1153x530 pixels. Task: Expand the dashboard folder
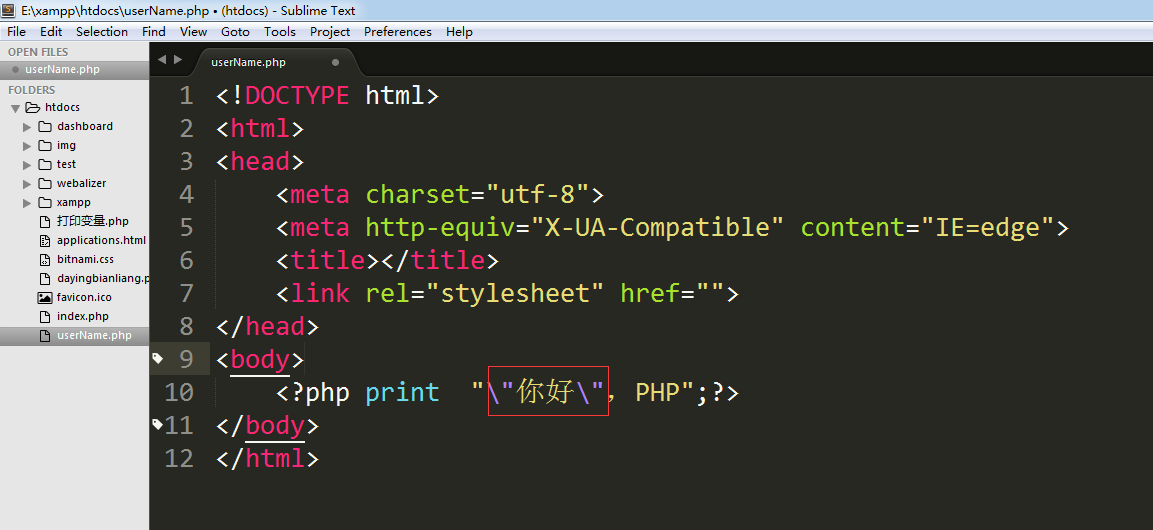point(28,127)
